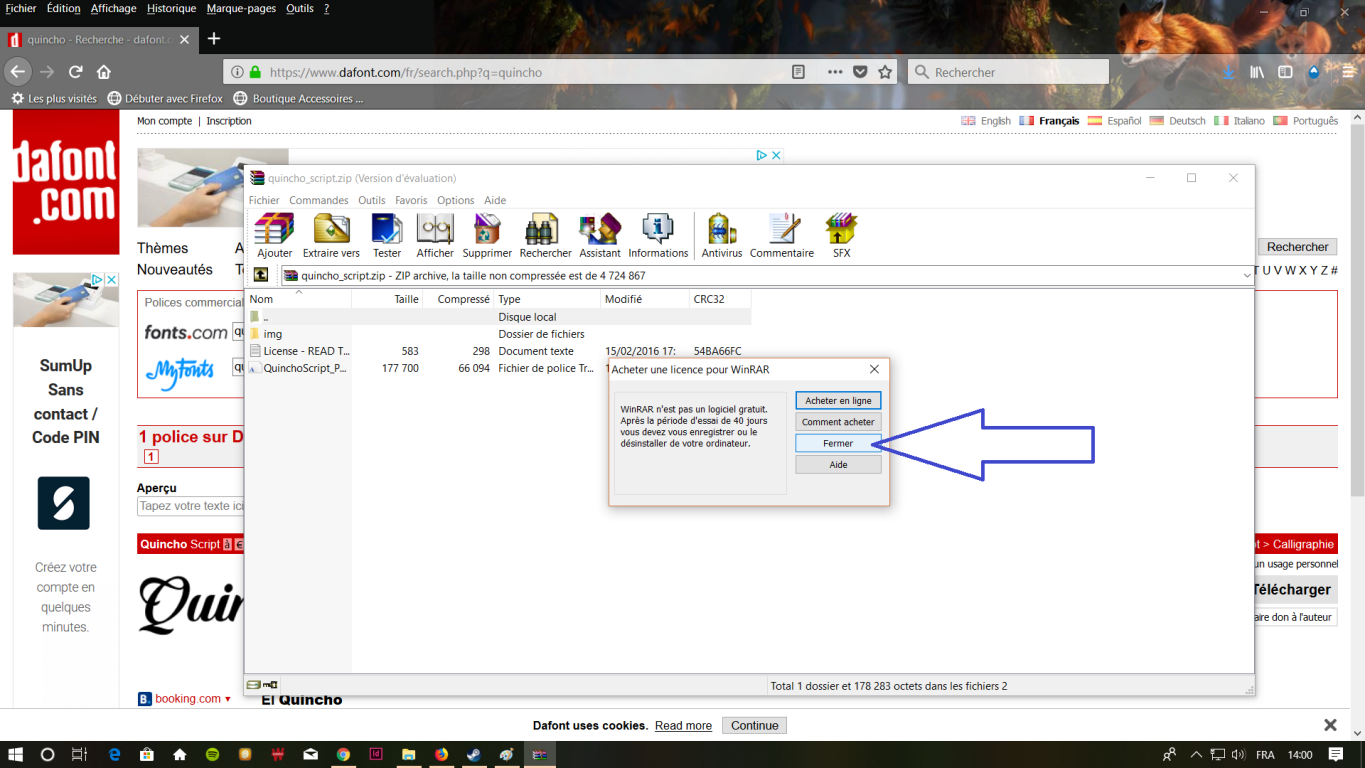Click the InDesign icon in the taskbar
The image size is (1365, 768).
click(376, 754)
